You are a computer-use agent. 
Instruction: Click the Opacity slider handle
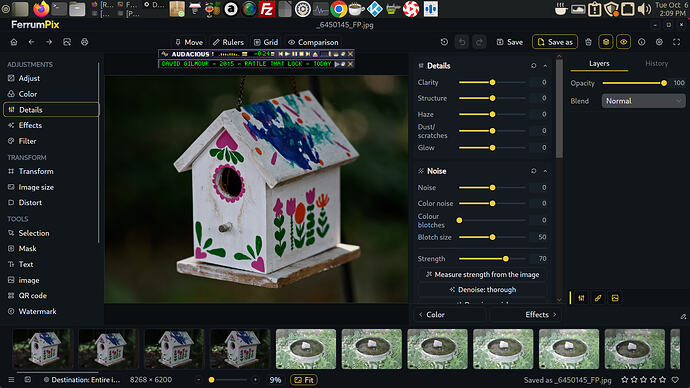click(664, 83)
